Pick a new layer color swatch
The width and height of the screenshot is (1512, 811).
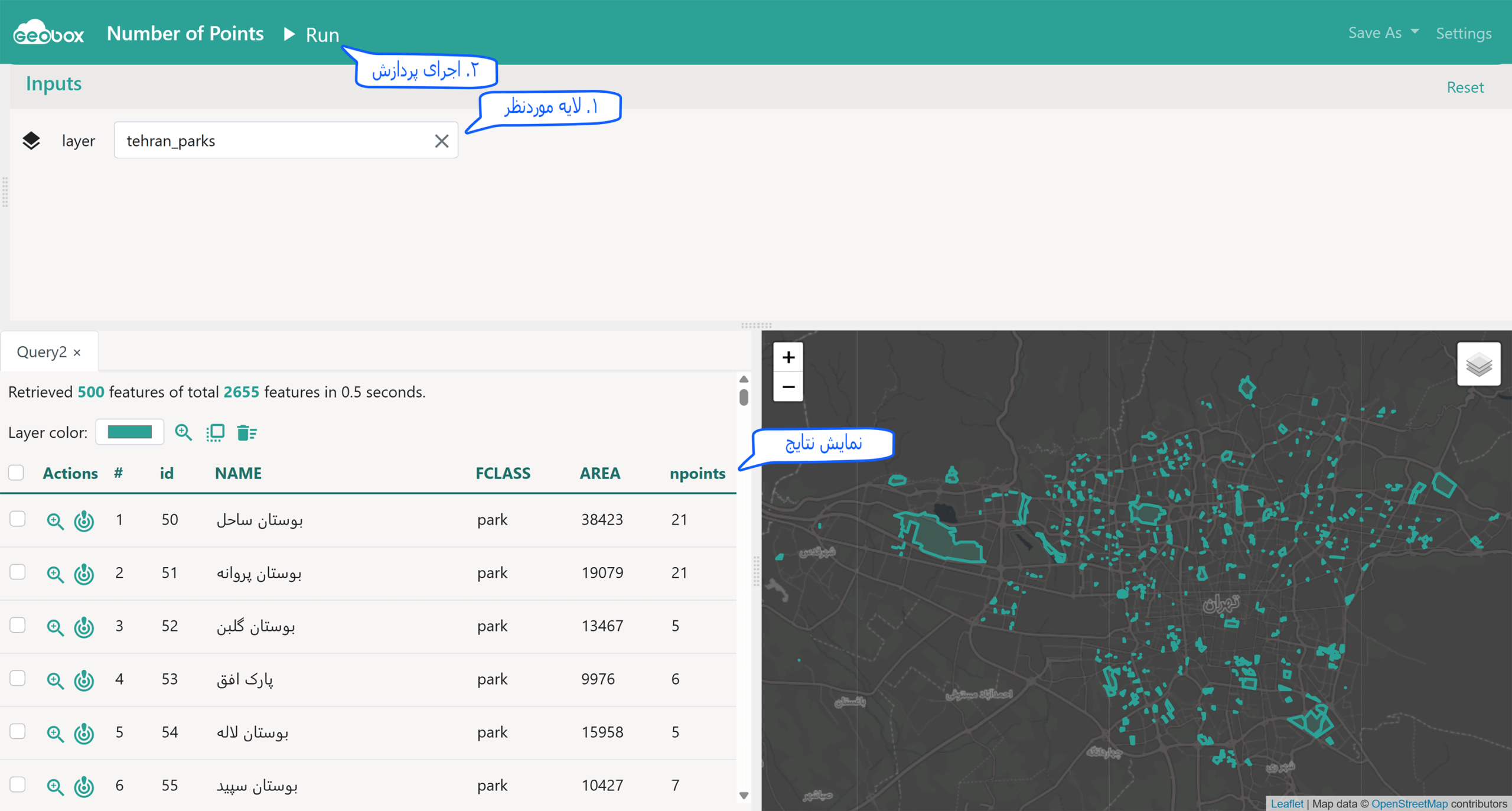pyautogui.click(x=130, y=432)
